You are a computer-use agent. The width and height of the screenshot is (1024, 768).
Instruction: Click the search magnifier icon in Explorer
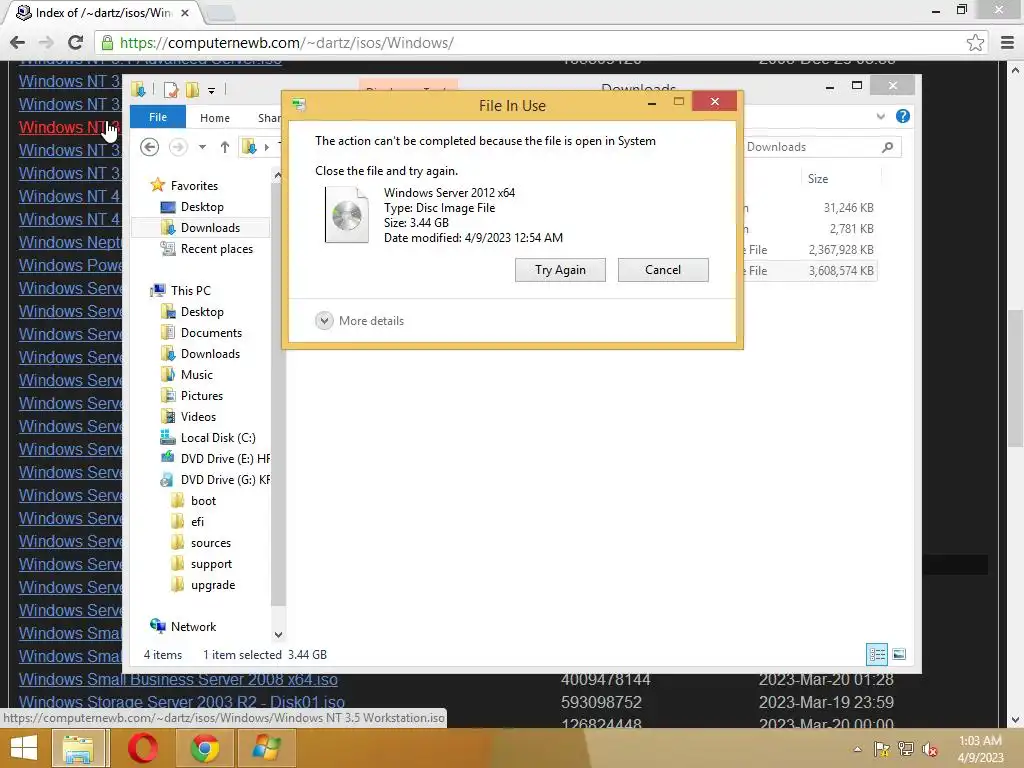coord(888,147)
